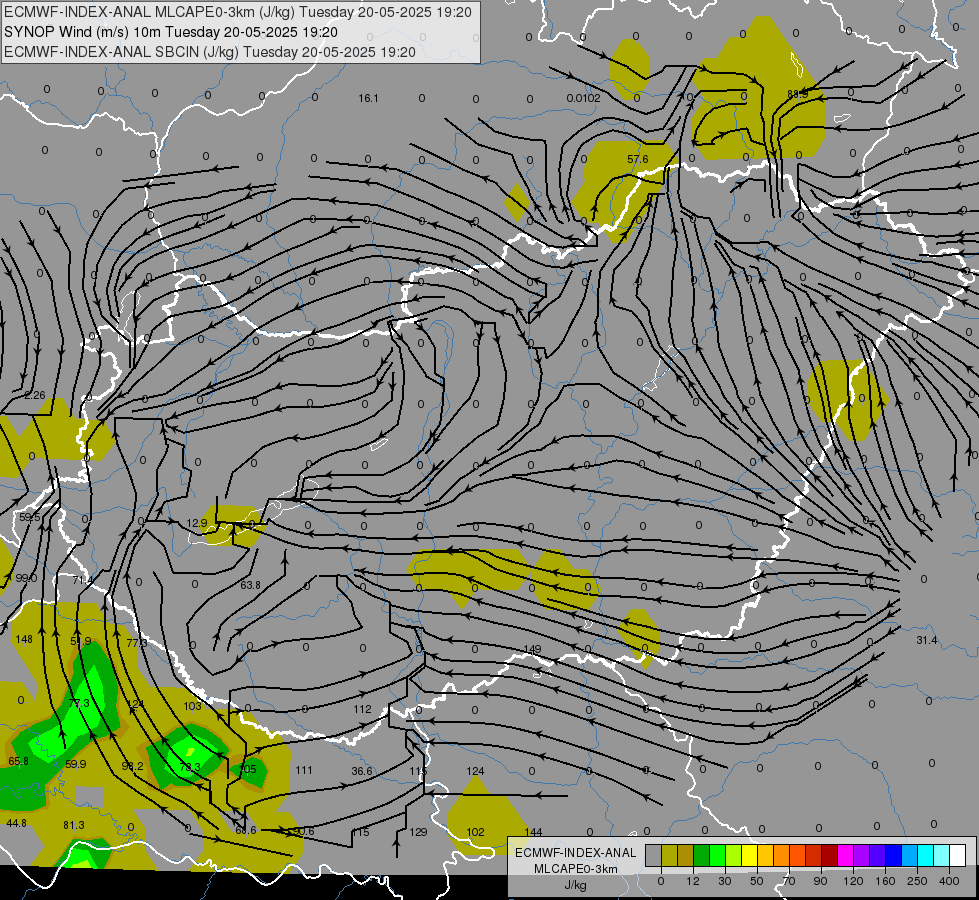Click the map value 129
Viewport: 979px width, 900px height.
(418, 832)
